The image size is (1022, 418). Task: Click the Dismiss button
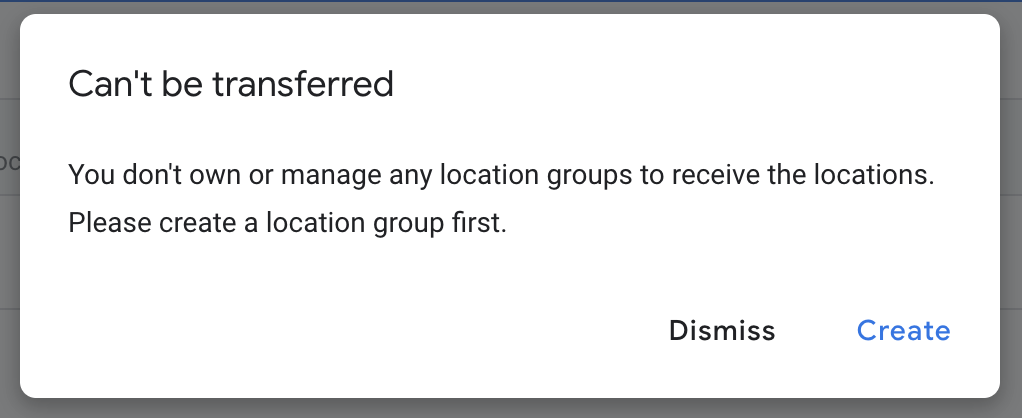click(x=722, y=331)
